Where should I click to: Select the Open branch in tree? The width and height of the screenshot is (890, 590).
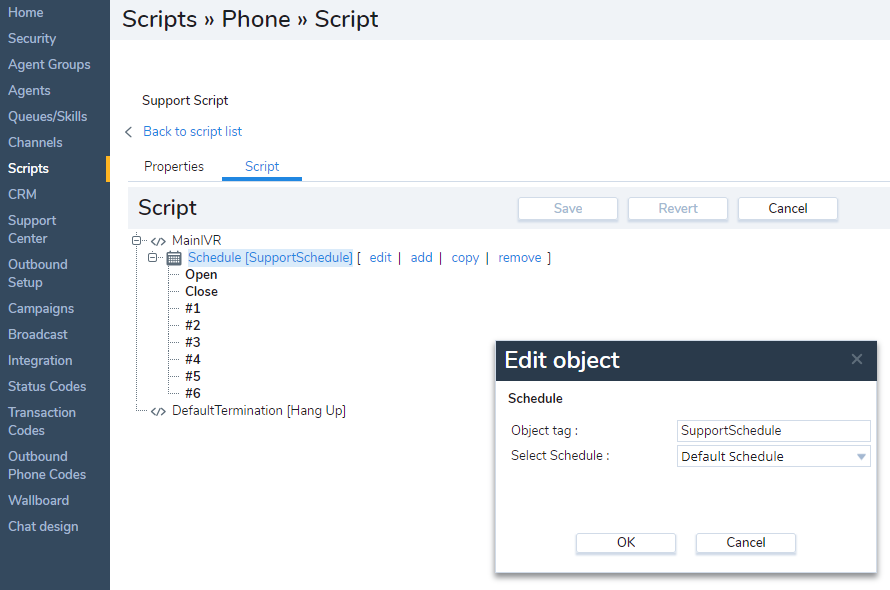(x=201, y=275)
